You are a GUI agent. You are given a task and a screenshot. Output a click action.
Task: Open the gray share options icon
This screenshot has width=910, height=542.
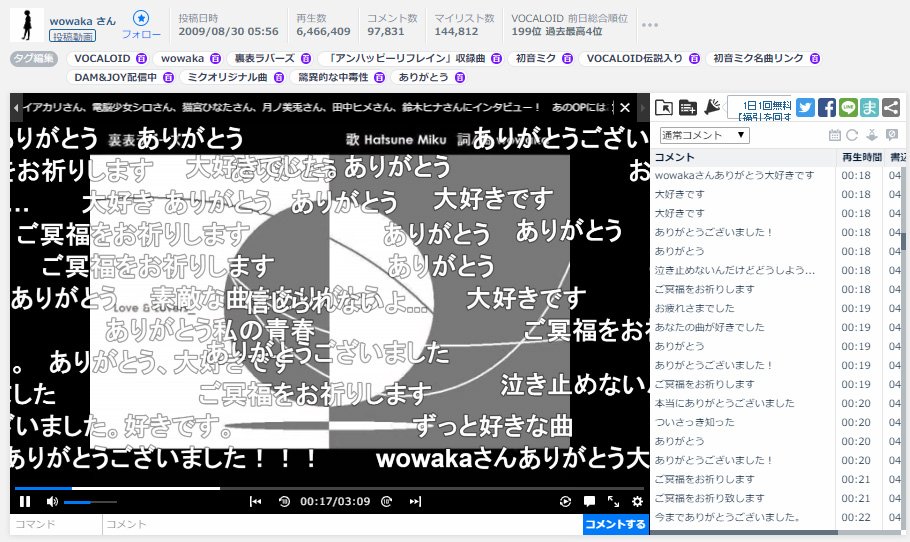891,107
